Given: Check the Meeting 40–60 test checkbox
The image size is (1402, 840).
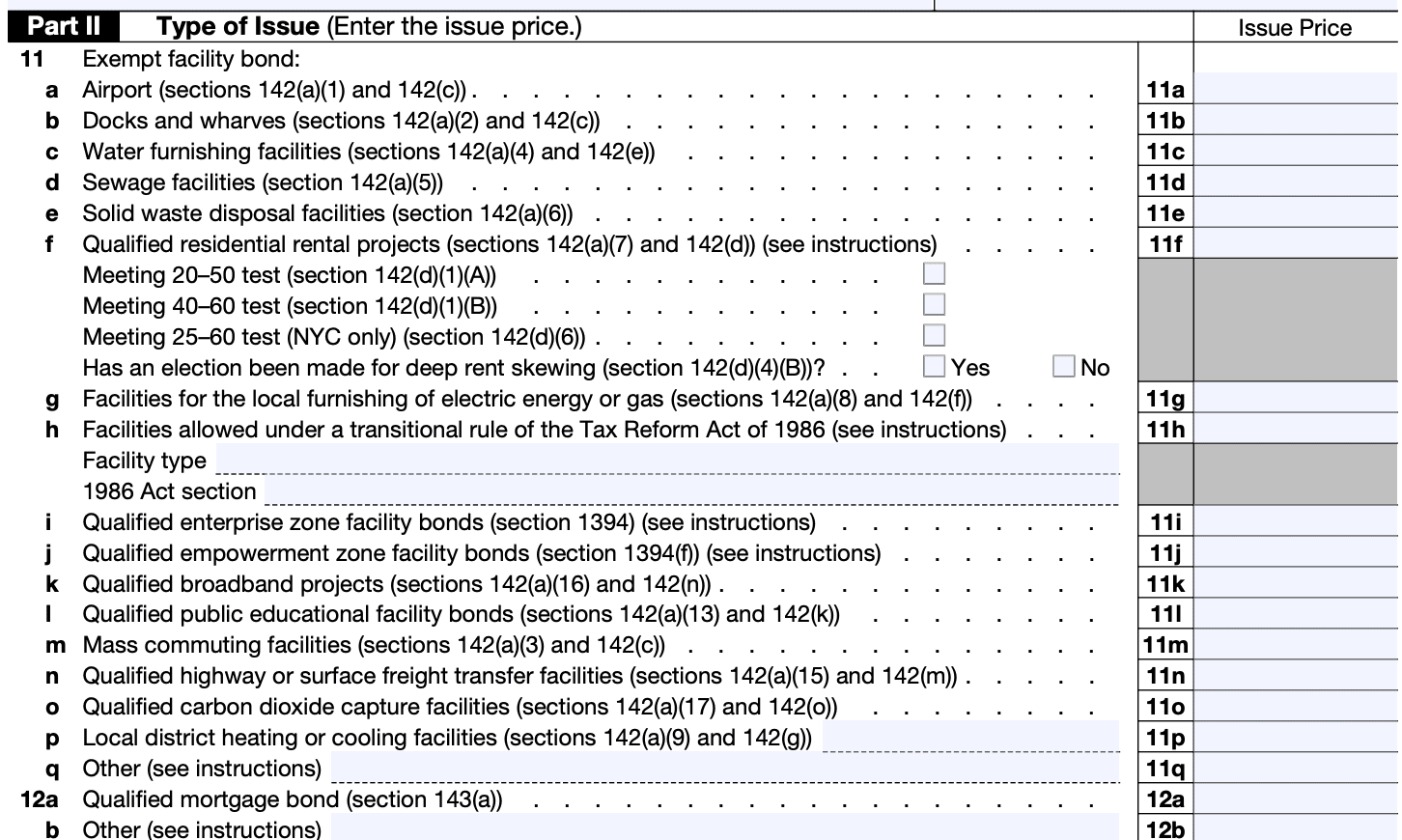Looking at the screenshot, I should coord(934,305).
